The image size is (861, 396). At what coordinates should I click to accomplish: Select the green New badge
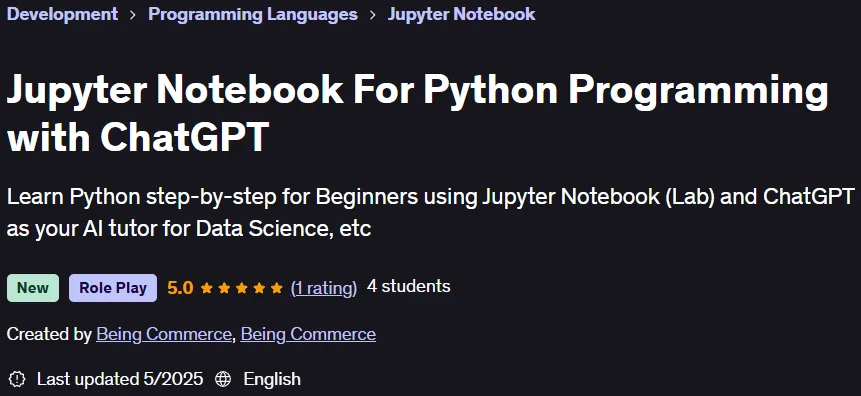33,288
